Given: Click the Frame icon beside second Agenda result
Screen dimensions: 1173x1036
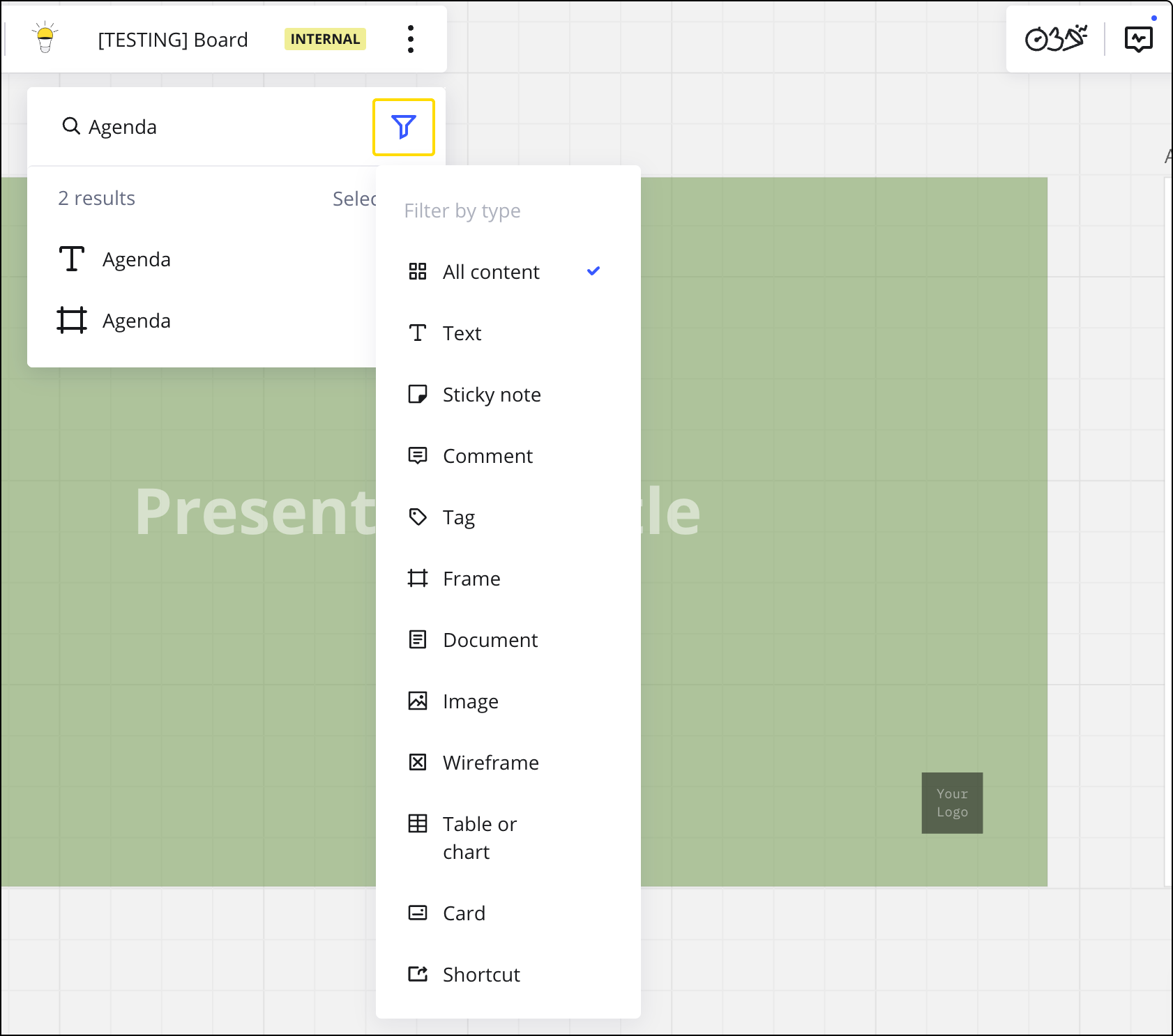Looking at the screenshot, I should click(72, 320).
